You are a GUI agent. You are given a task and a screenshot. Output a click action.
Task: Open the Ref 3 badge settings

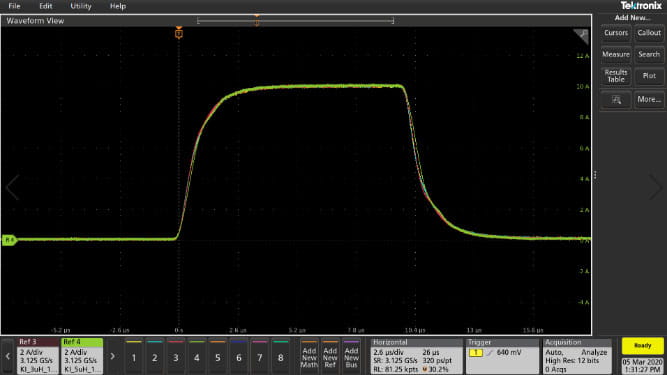(37, 356)
